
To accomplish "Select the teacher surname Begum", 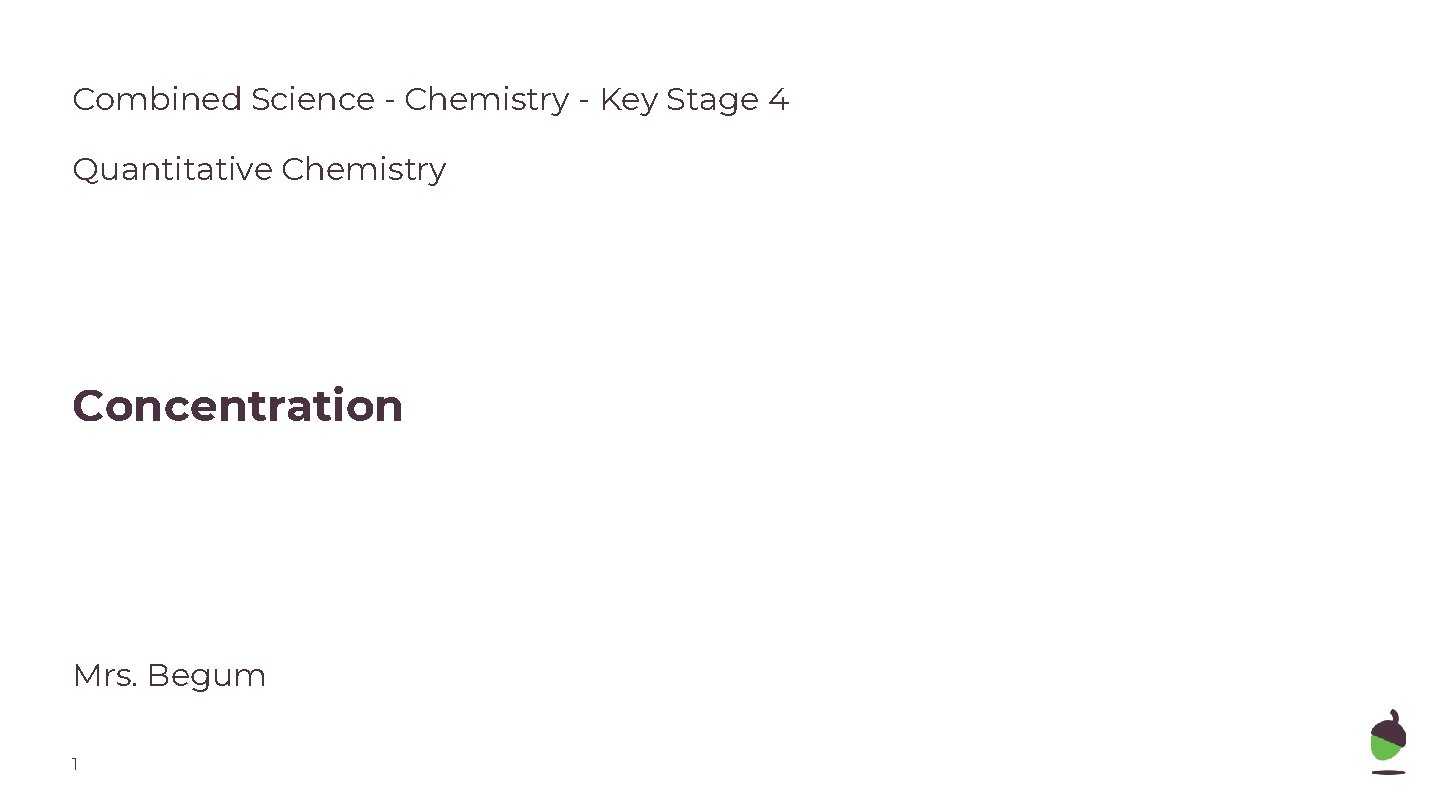I will tap(206, 677).
